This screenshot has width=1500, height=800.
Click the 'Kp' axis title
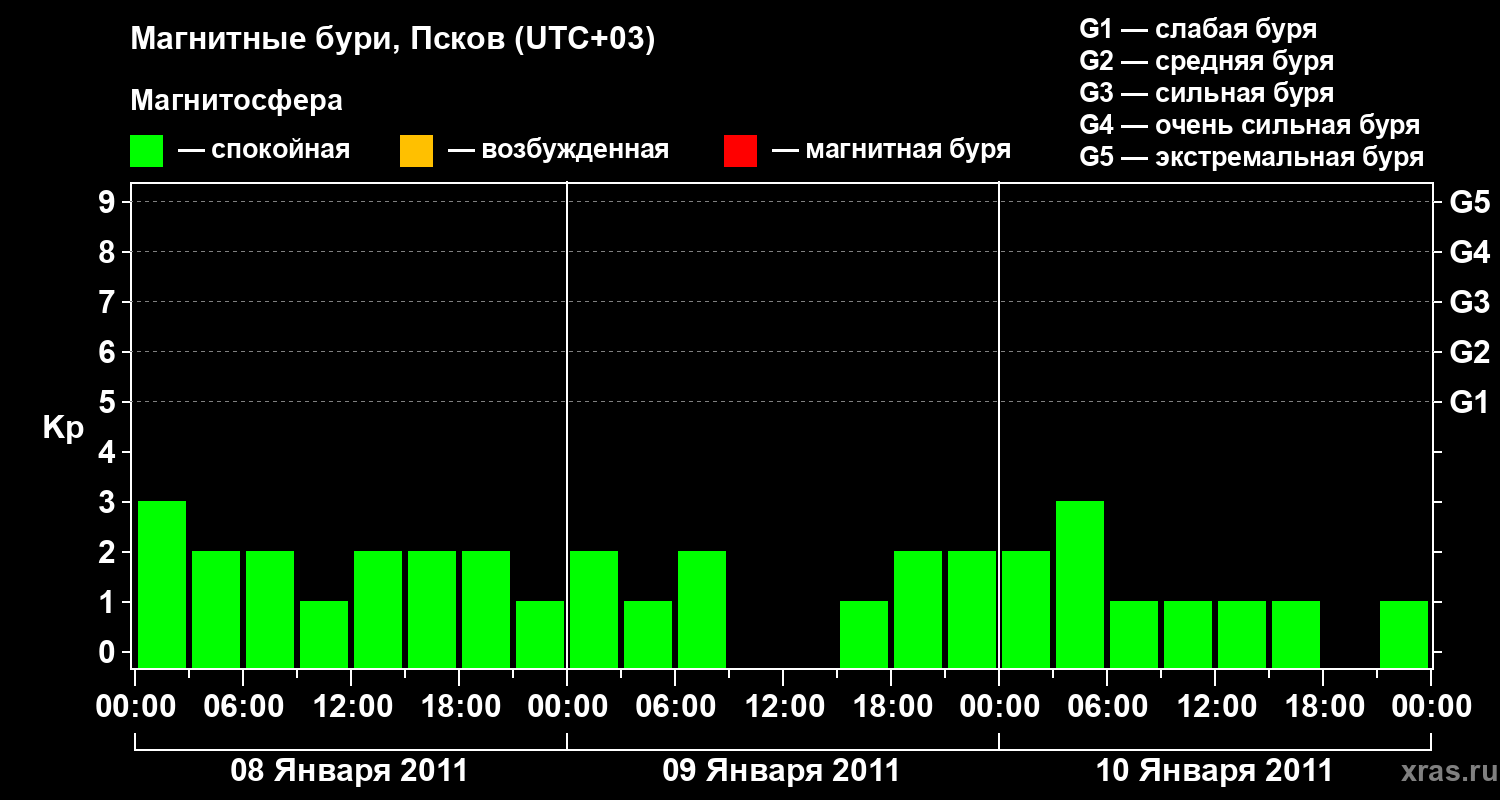tap(63, 428)
